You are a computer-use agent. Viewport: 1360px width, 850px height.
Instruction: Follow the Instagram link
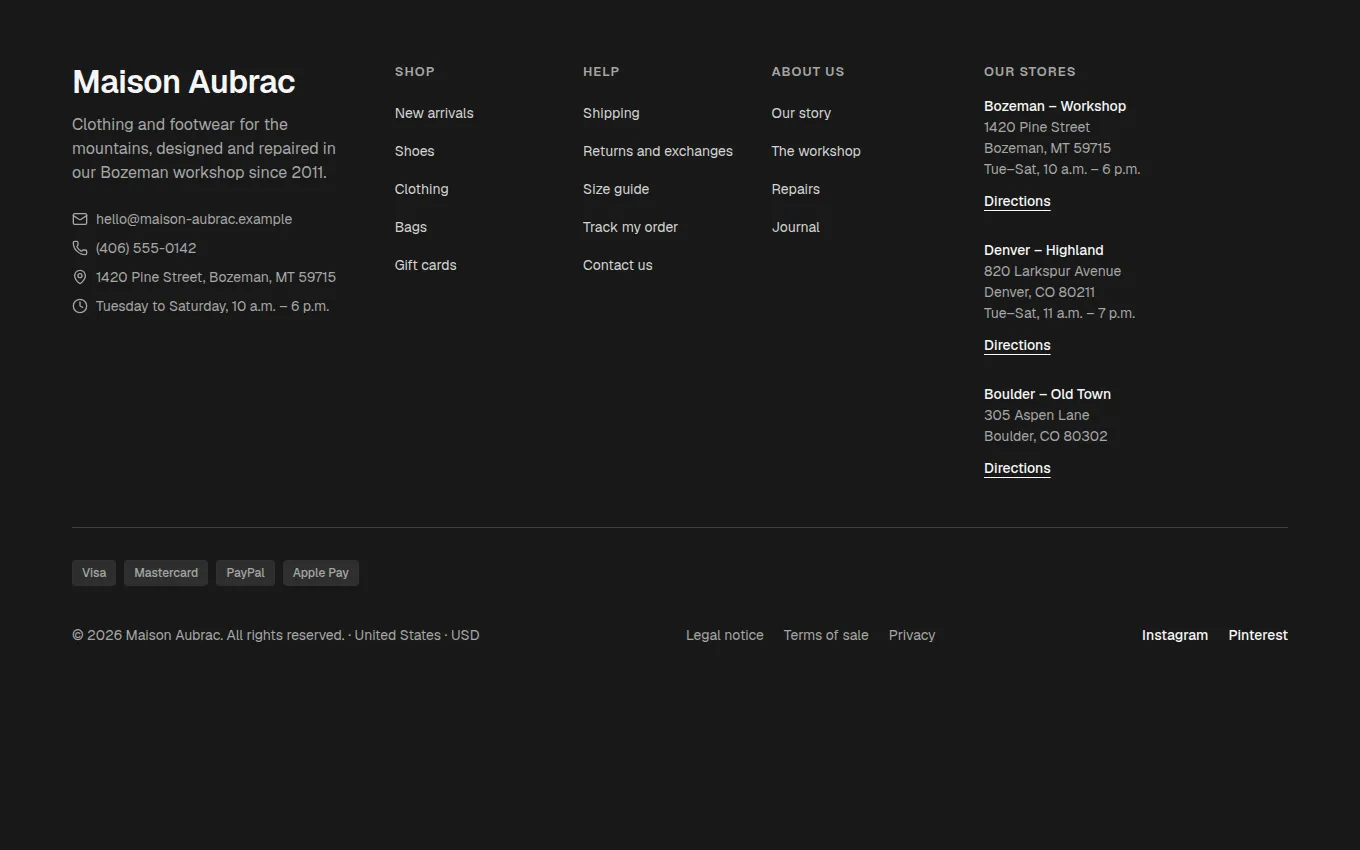tap(1175, 635)
